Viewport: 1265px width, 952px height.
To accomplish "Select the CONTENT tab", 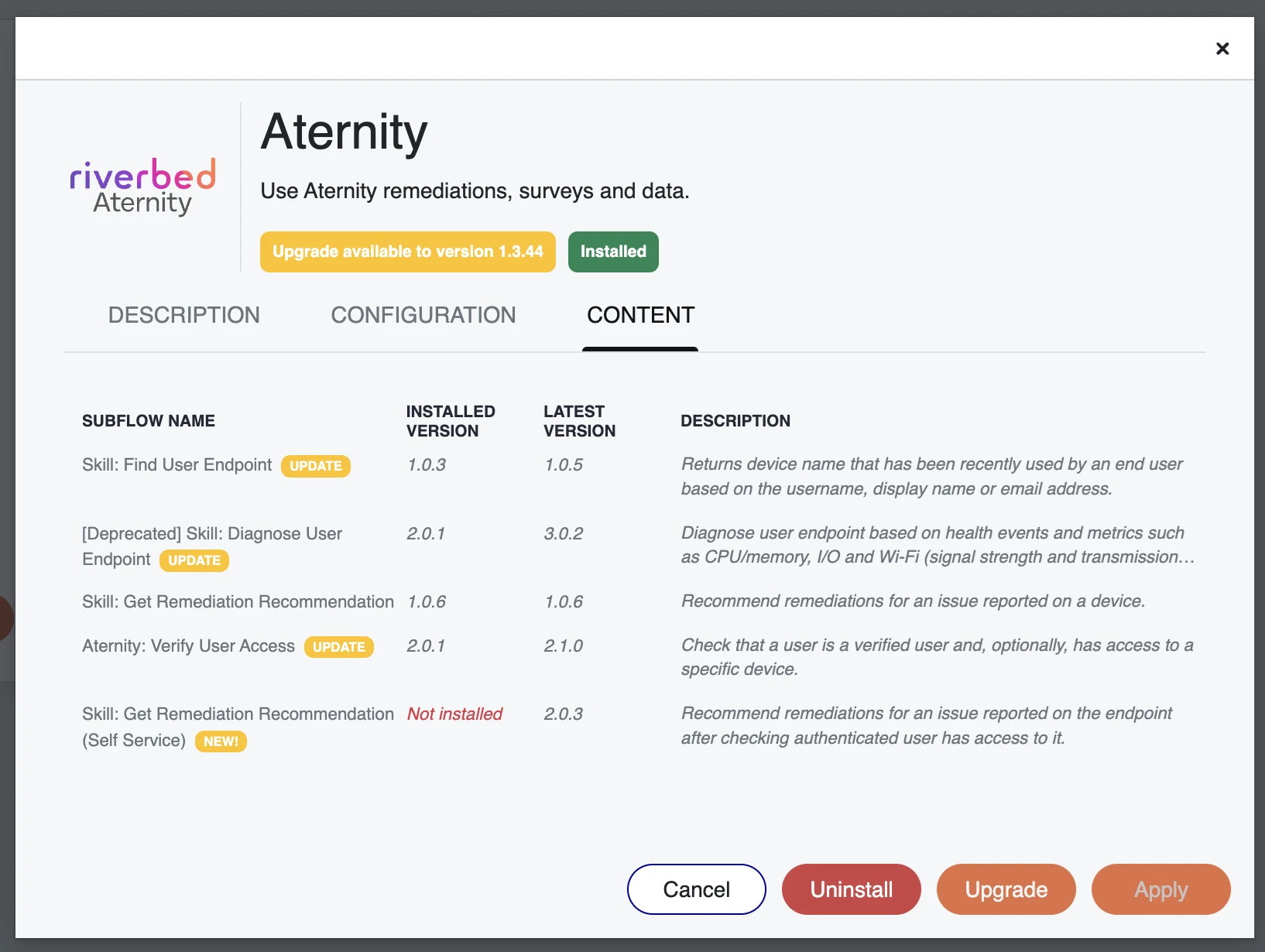I will coord(640,315).
